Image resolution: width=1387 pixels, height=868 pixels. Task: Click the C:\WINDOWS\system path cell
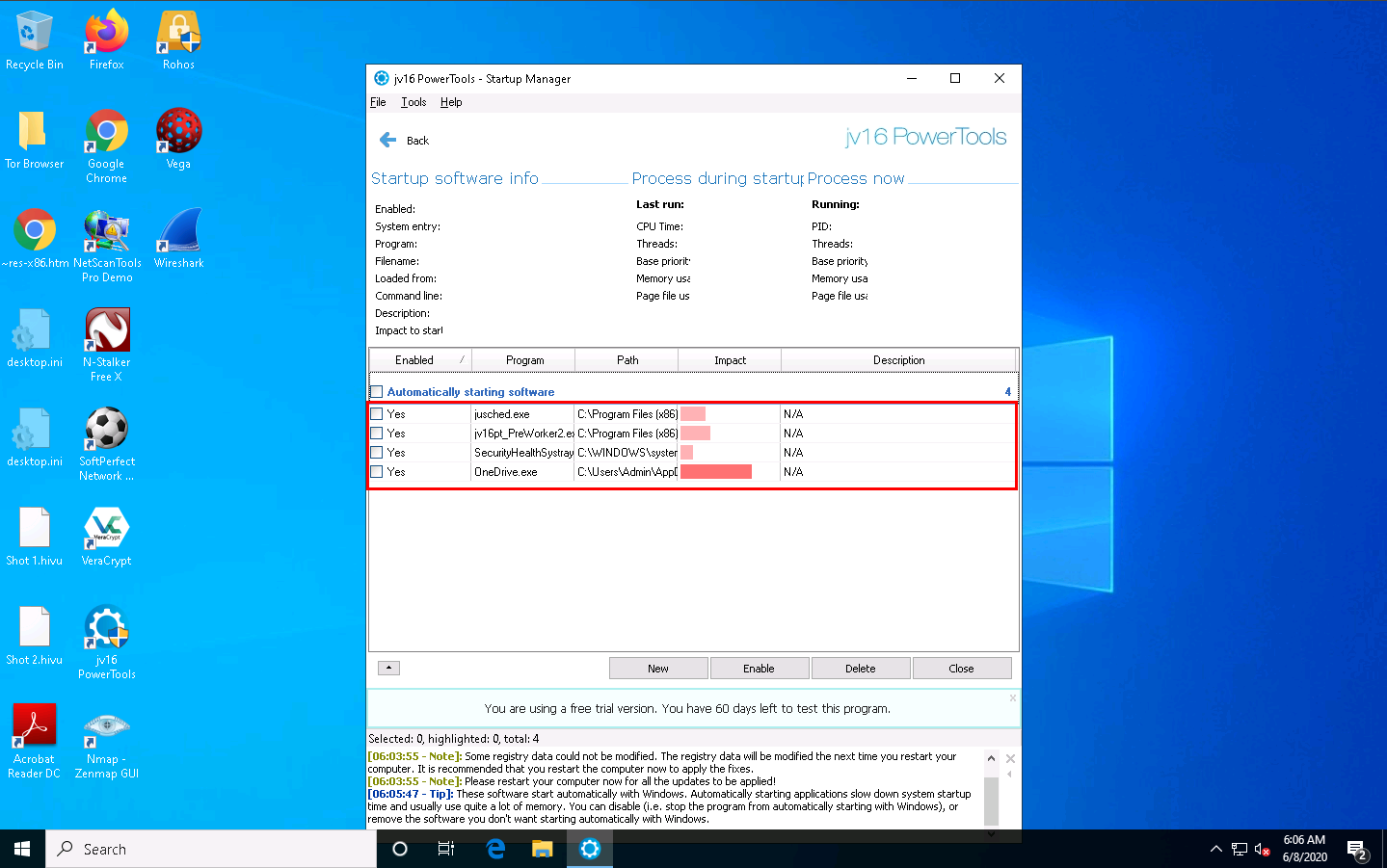(627, 453)
